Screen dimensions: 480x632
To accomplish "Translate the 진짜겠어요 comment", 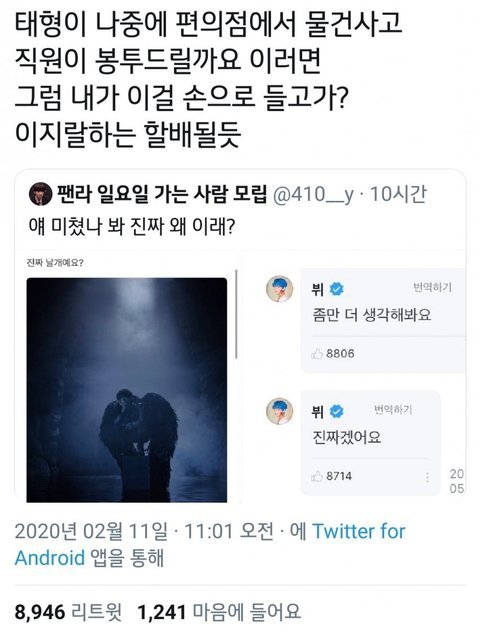I will pos(393,410).
